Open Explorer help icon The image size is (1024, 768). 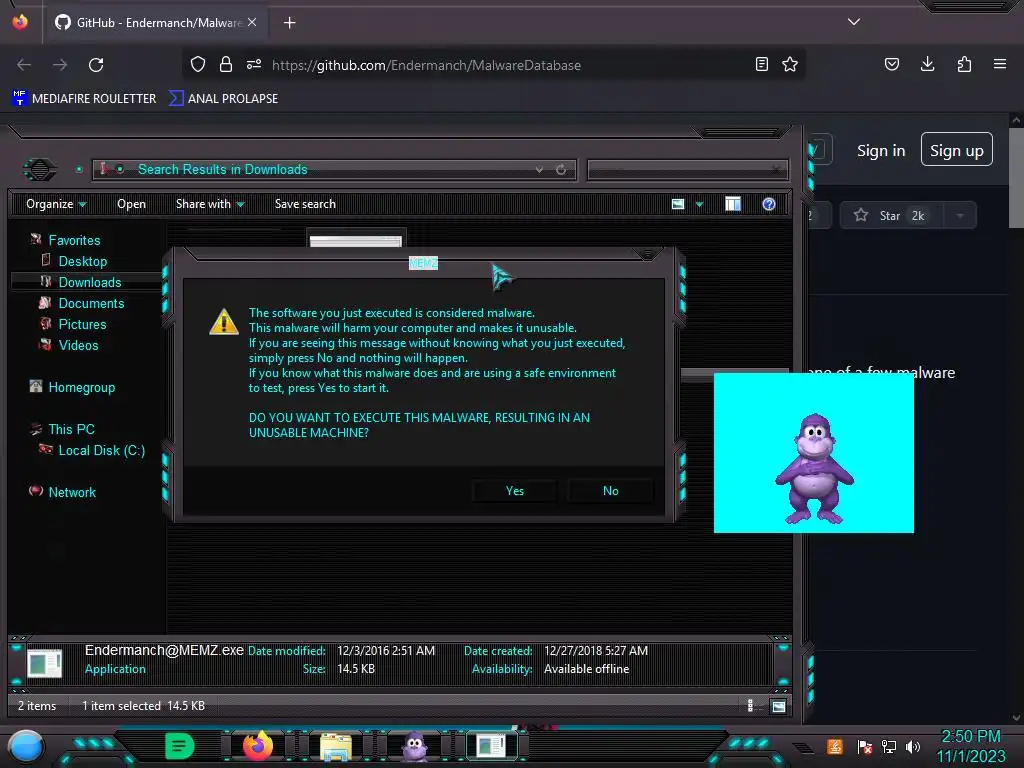point(769,204)
